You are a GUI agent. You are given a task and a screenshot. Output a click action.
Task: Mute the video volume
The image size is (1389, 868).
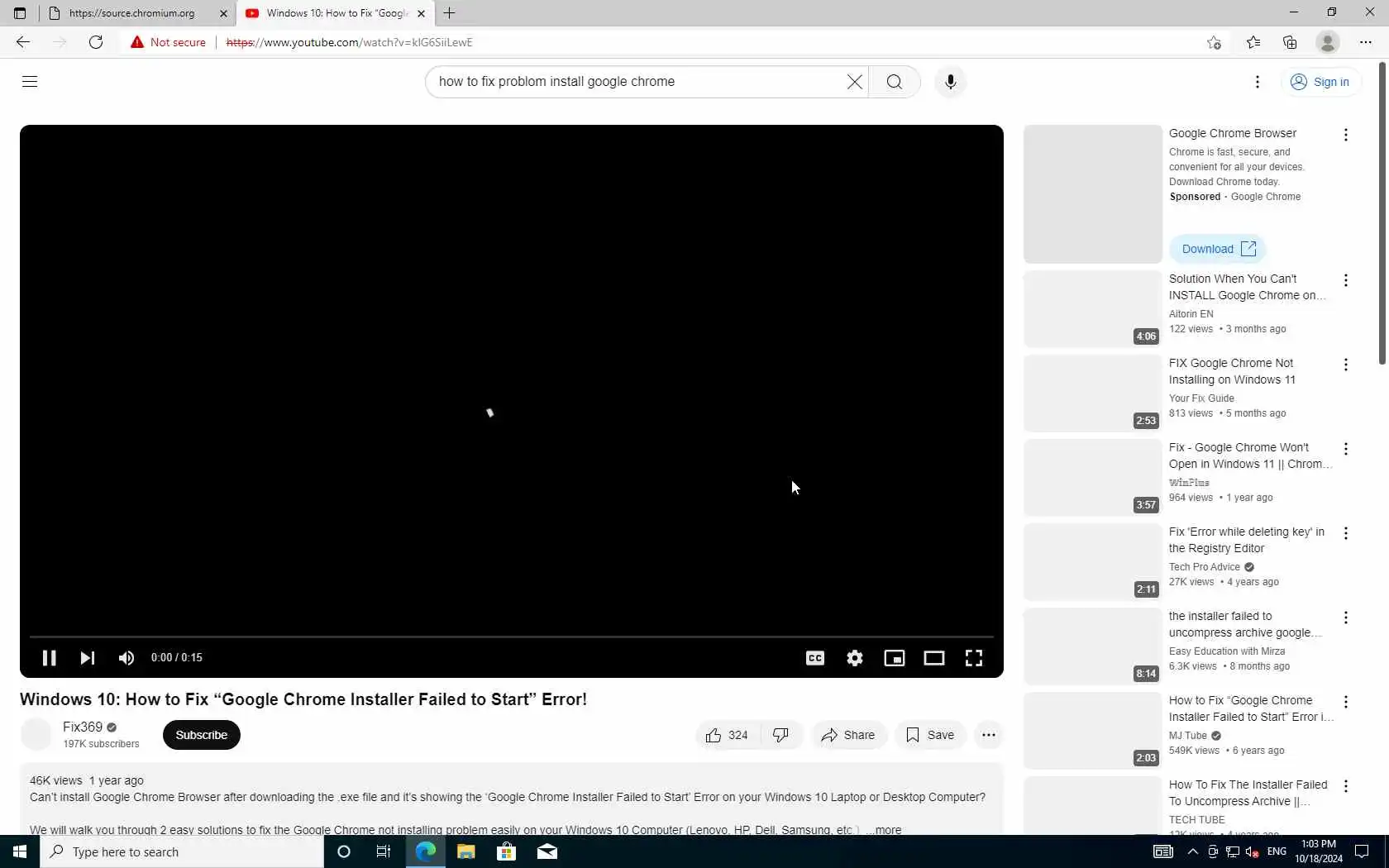(126, 658)
